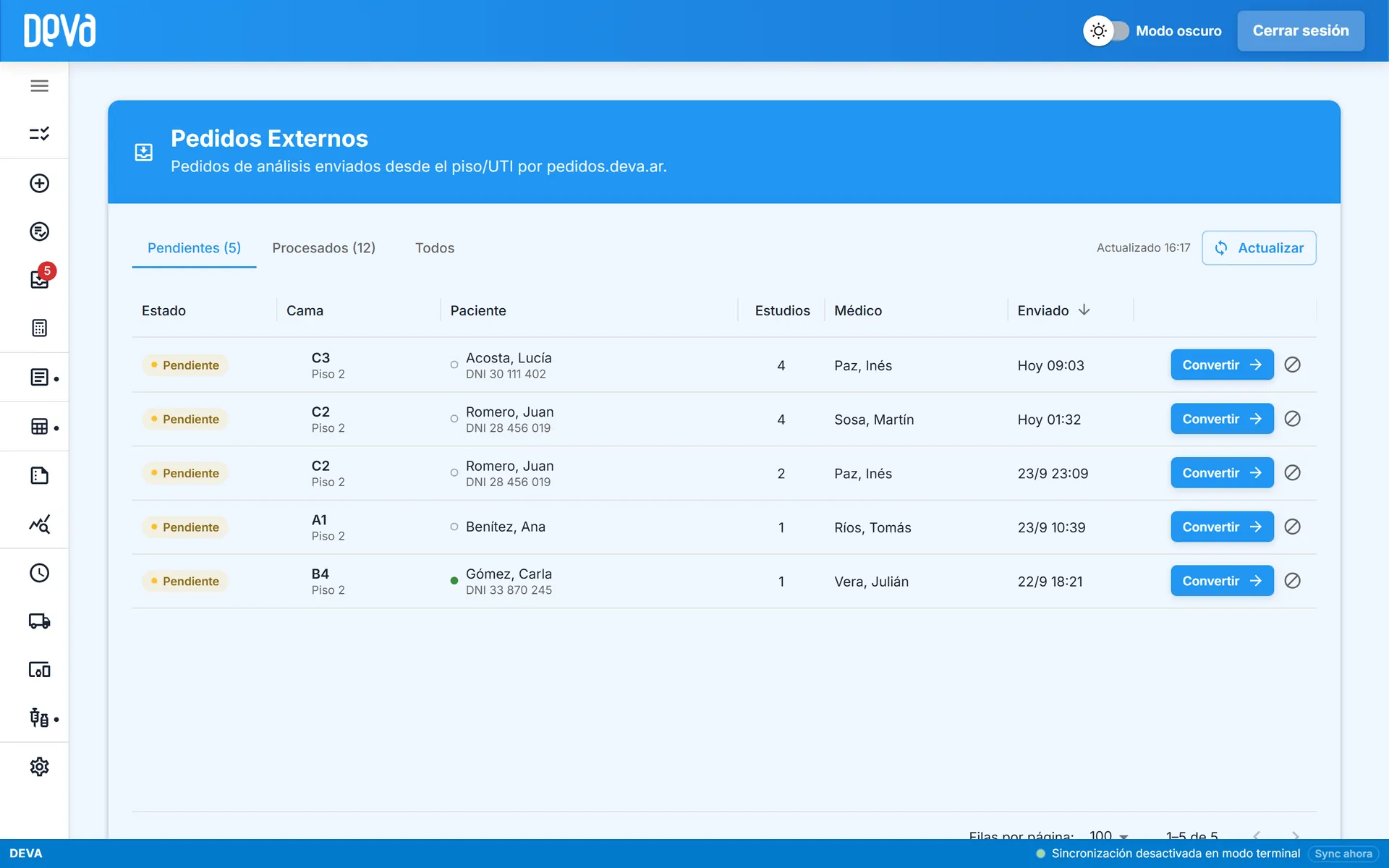Click the checklist icon in sidebar
Screen dimensions: 1389x868
pos(39,134)
